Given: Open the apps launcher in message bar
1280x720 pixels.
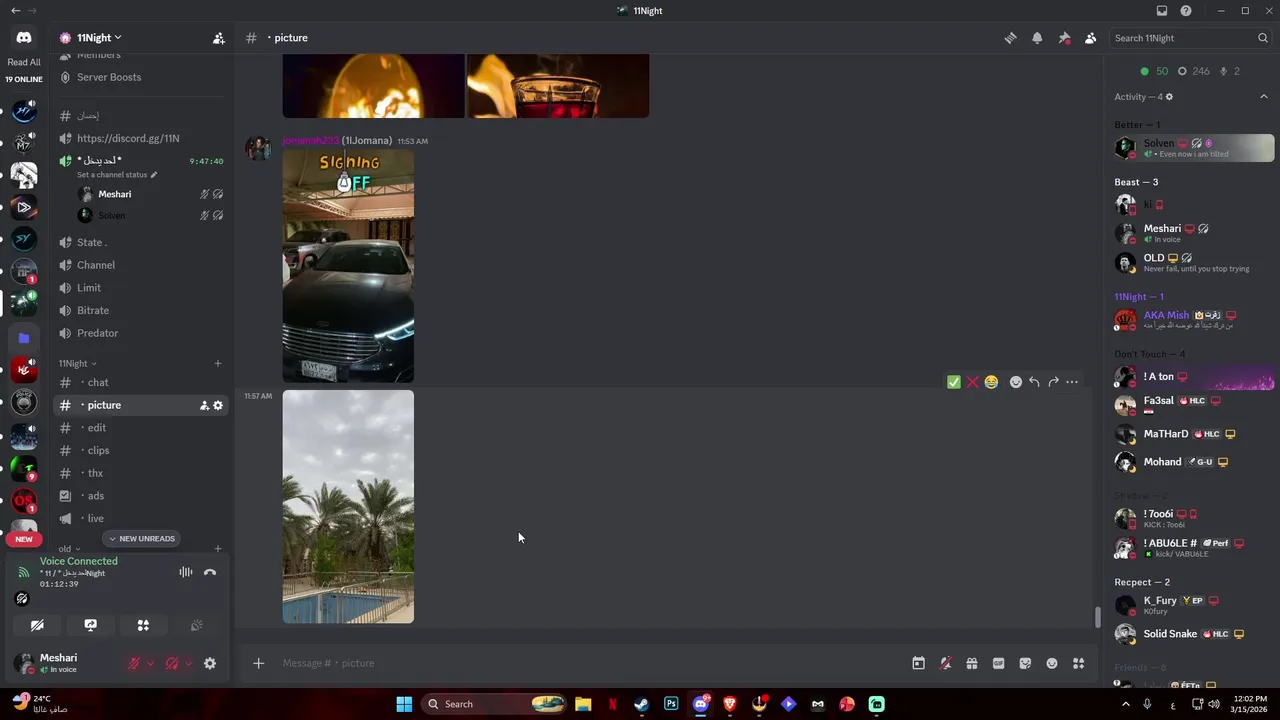Looking at the screenshot, I should coord(1078,663).
